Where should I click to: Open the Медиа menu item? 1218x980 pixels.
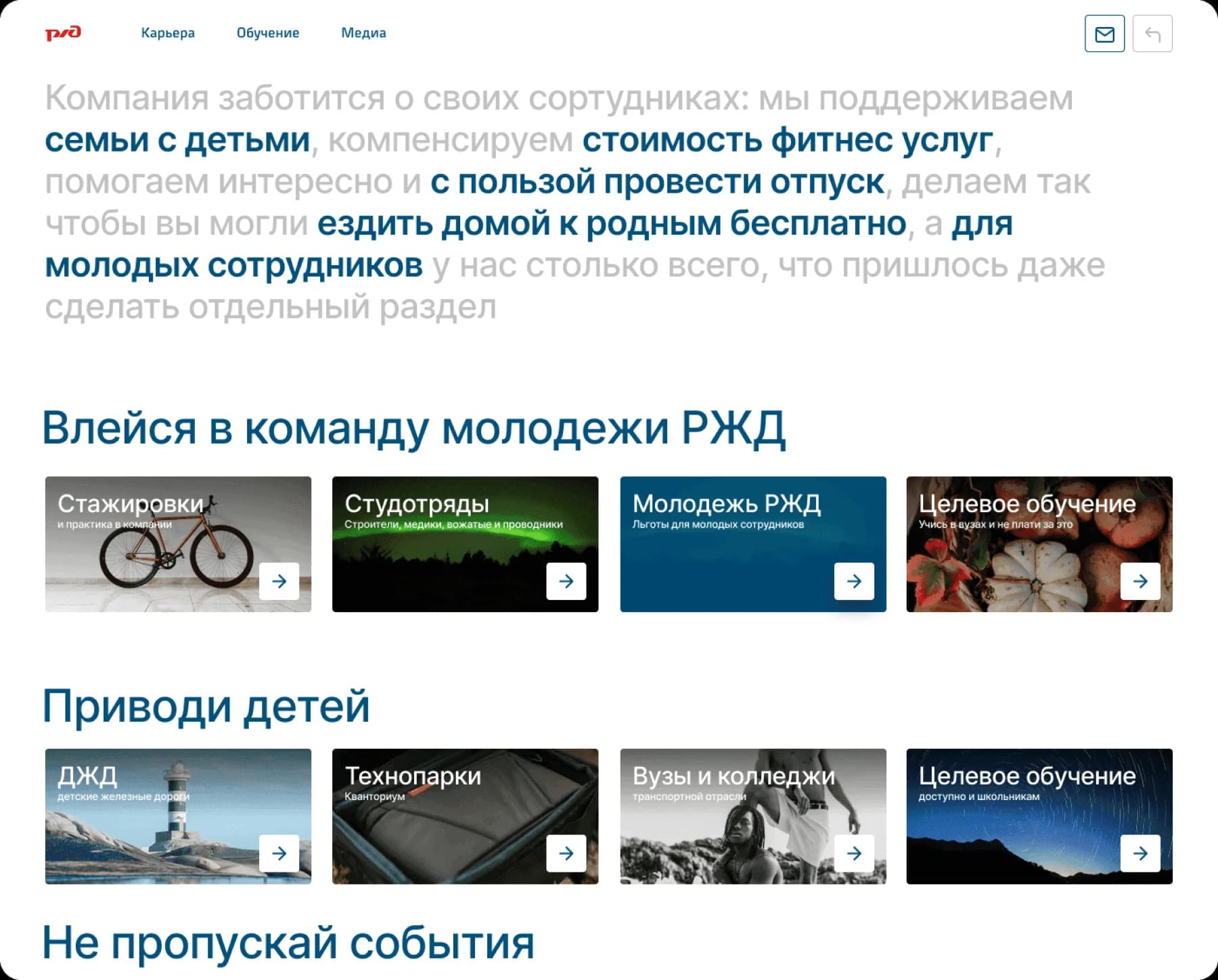coord(364,33)
